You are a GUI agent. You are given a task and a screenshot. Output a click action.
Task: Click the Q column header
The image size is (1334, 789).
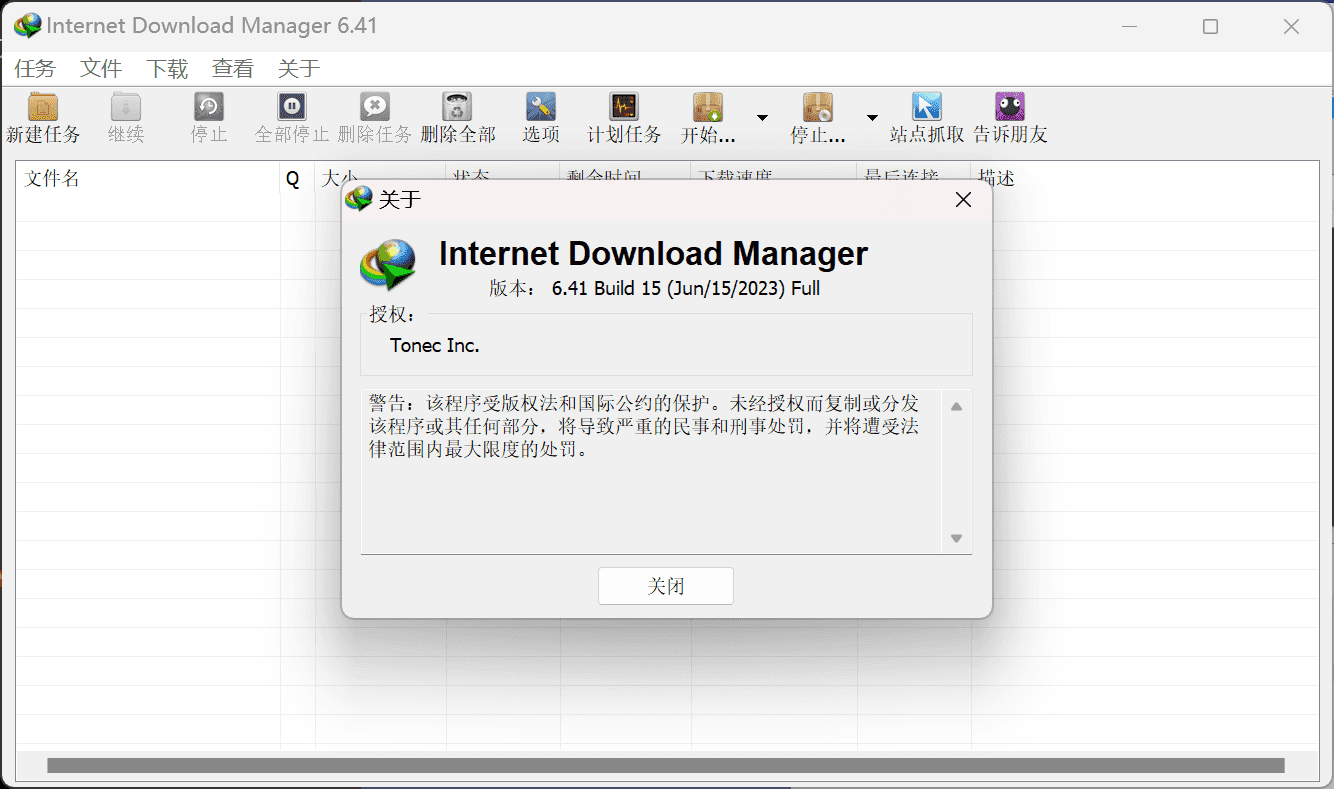pos(297,178)
